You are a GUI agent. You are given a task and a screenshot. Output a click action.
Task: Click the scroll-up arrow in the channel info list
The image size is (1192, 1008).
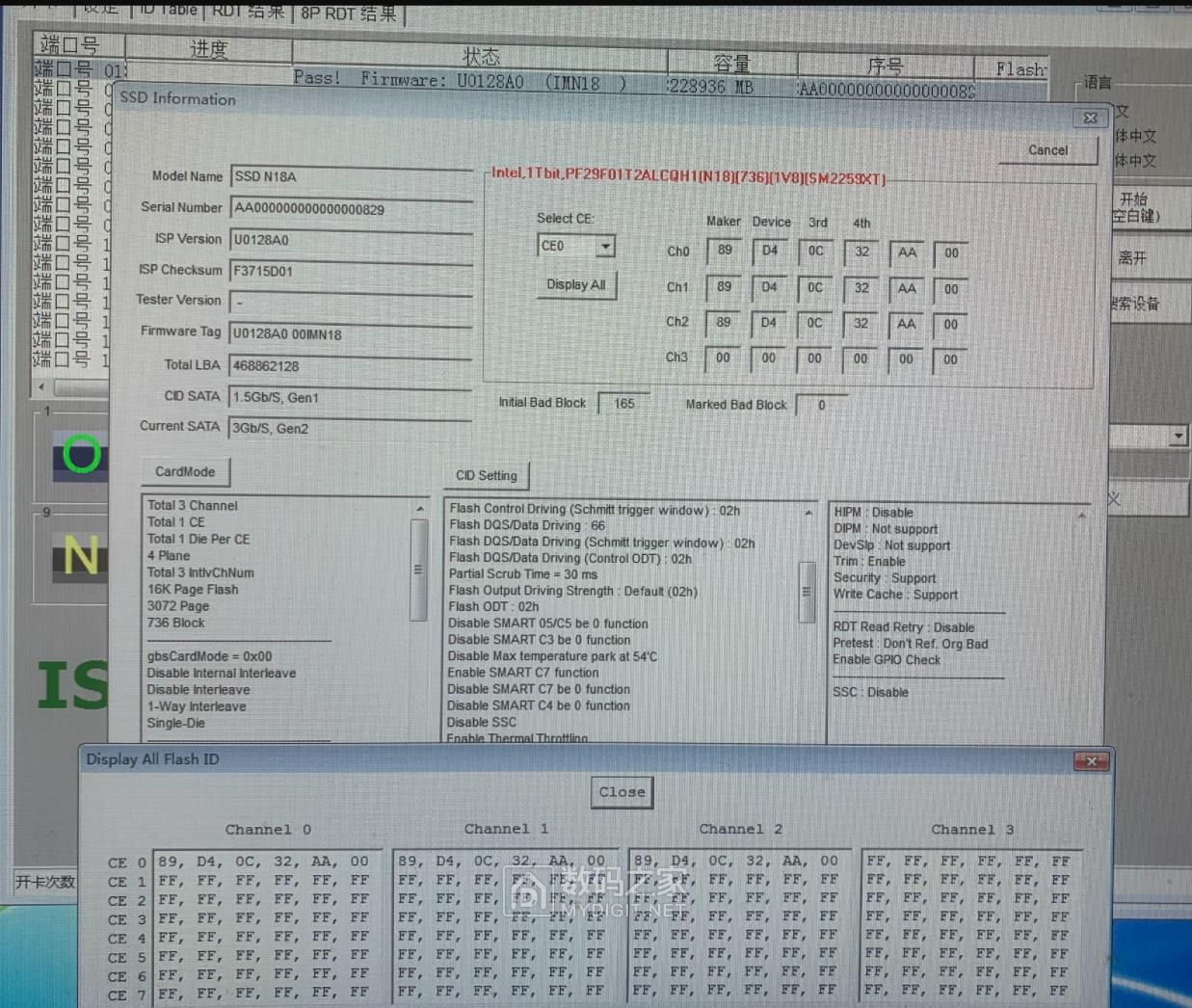point(419,508)
